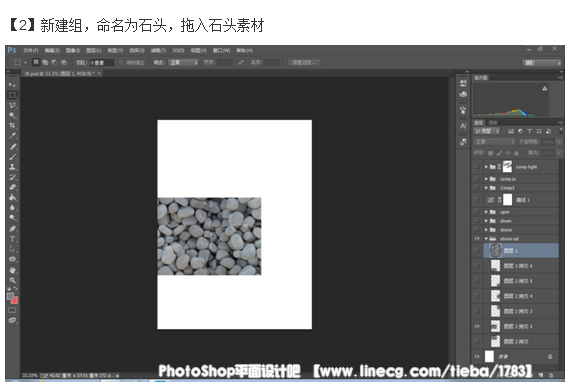Select the Healing Brush tool
Image resolution: width=582 pixels, height=388 pixels.
(12, 147)
